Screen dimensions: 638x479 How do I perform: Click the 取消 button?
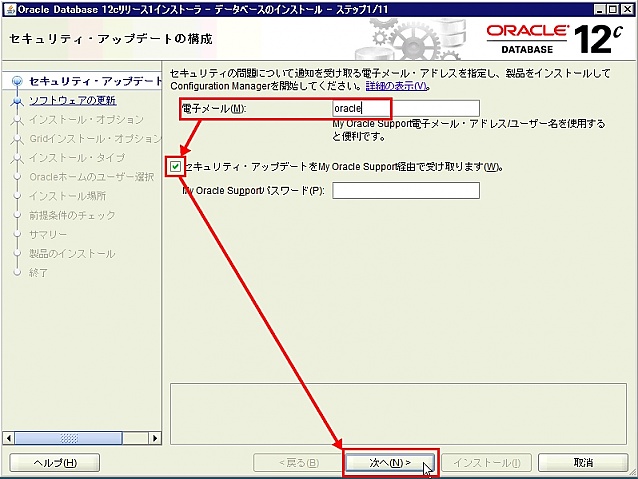coord(583,463)
